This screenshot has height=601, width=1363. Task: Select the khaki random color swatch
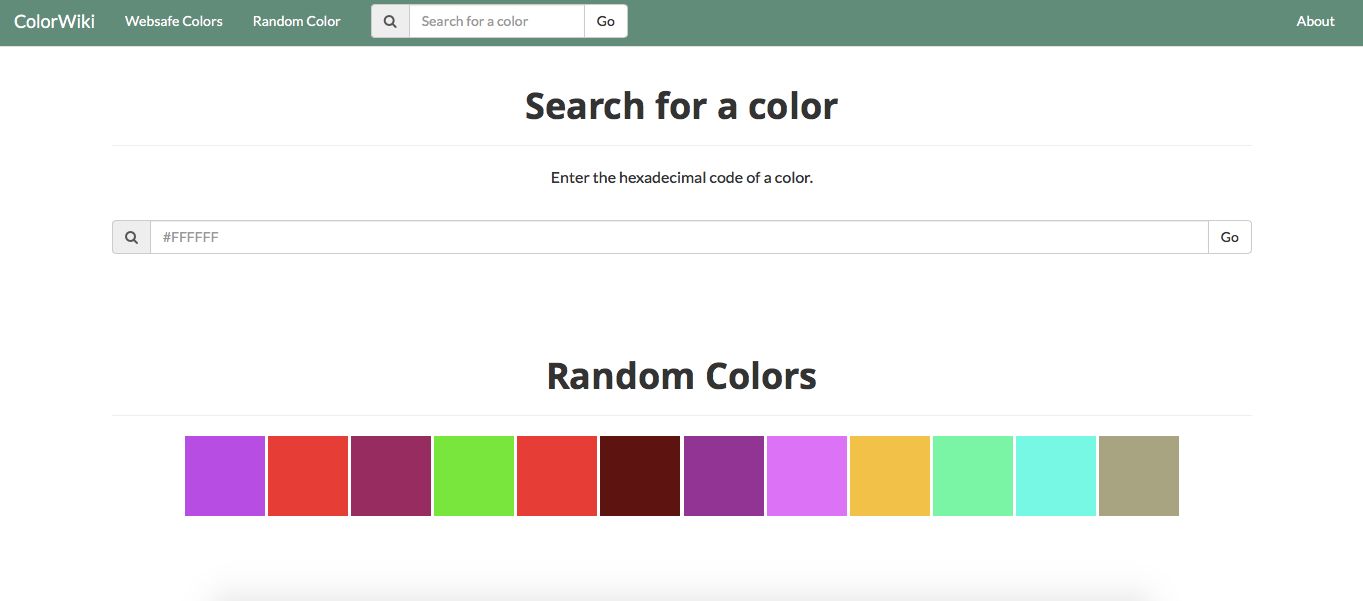tap(1139, 476)
